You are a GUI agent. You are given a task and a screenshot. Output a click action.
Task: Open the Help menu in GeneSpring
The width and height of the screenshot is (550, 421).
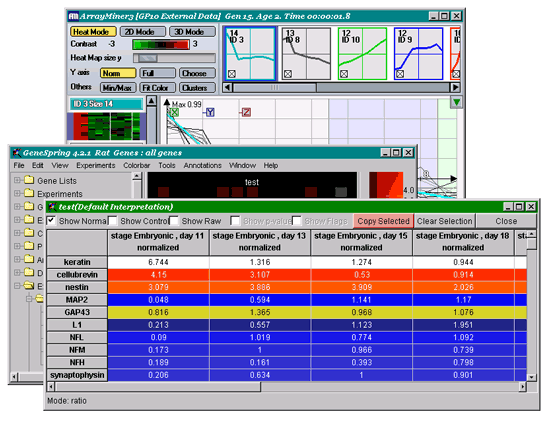pyautogui.click(x=271, y=165)
